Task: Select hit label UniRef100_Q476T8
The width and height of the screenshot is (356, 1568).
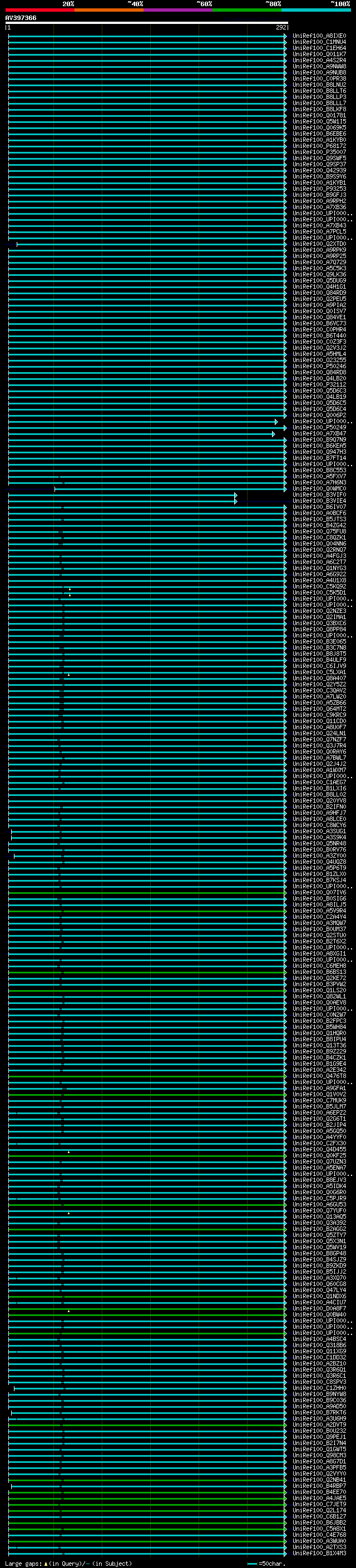Action: [319, 1076]
